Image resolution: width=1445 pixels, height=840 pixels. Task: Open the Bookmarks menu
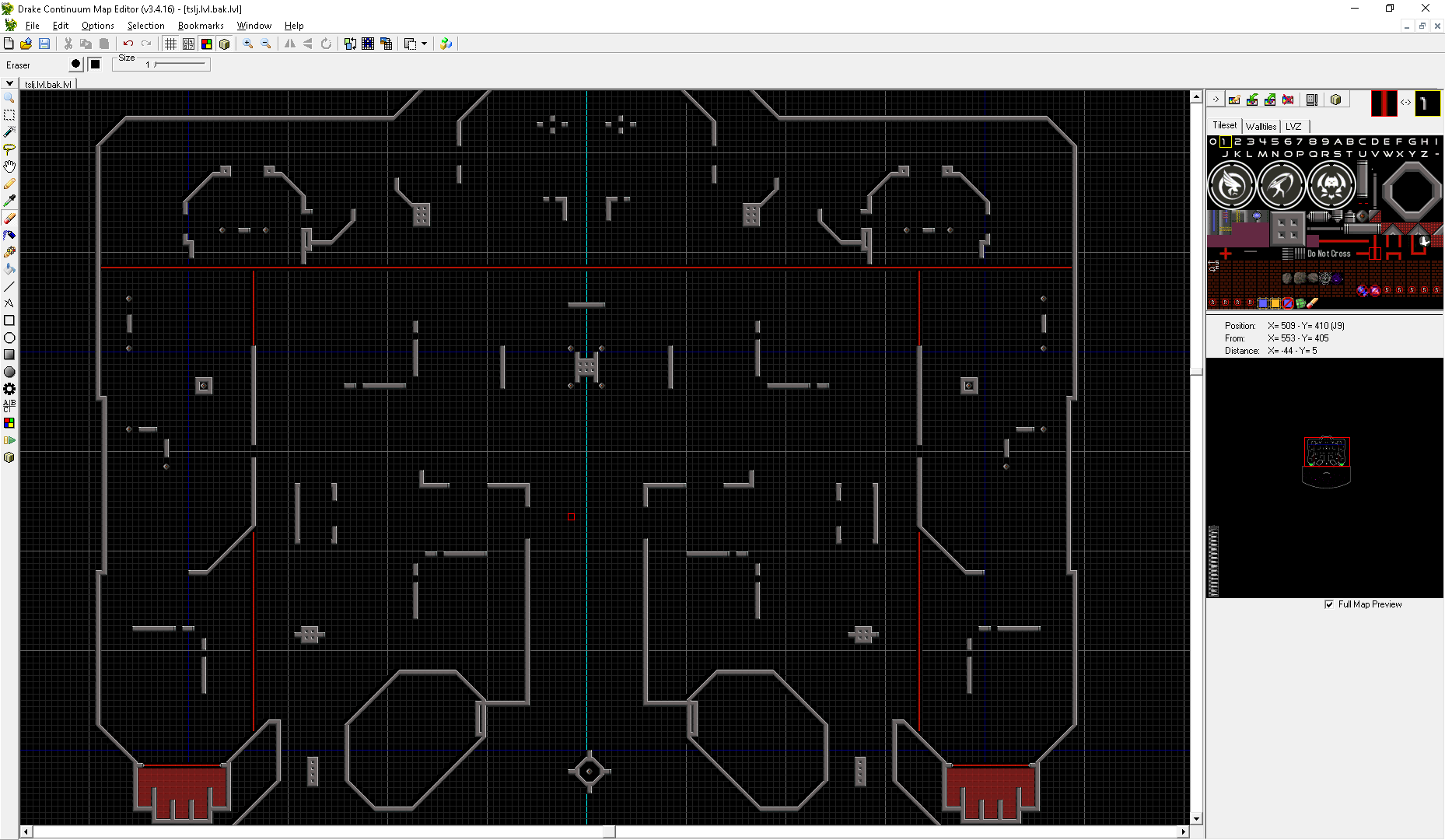[x=201, y=26]
